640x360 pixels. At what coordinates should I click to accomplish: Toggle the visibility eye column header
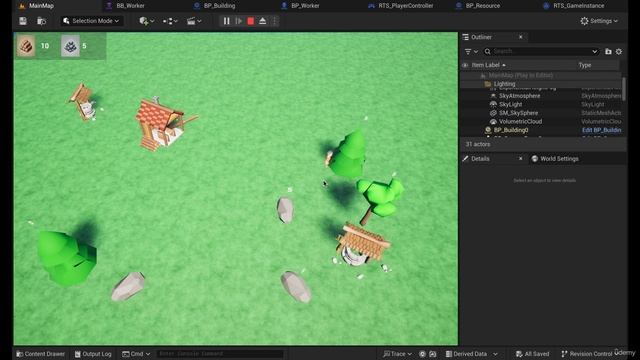coord(465,65)
